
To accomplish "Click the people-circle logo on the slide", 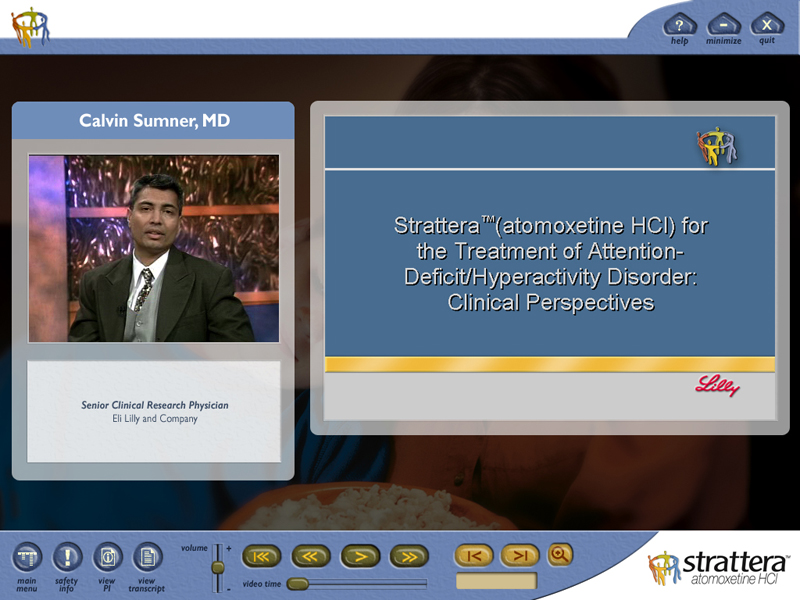I will [x=717, y=146].
